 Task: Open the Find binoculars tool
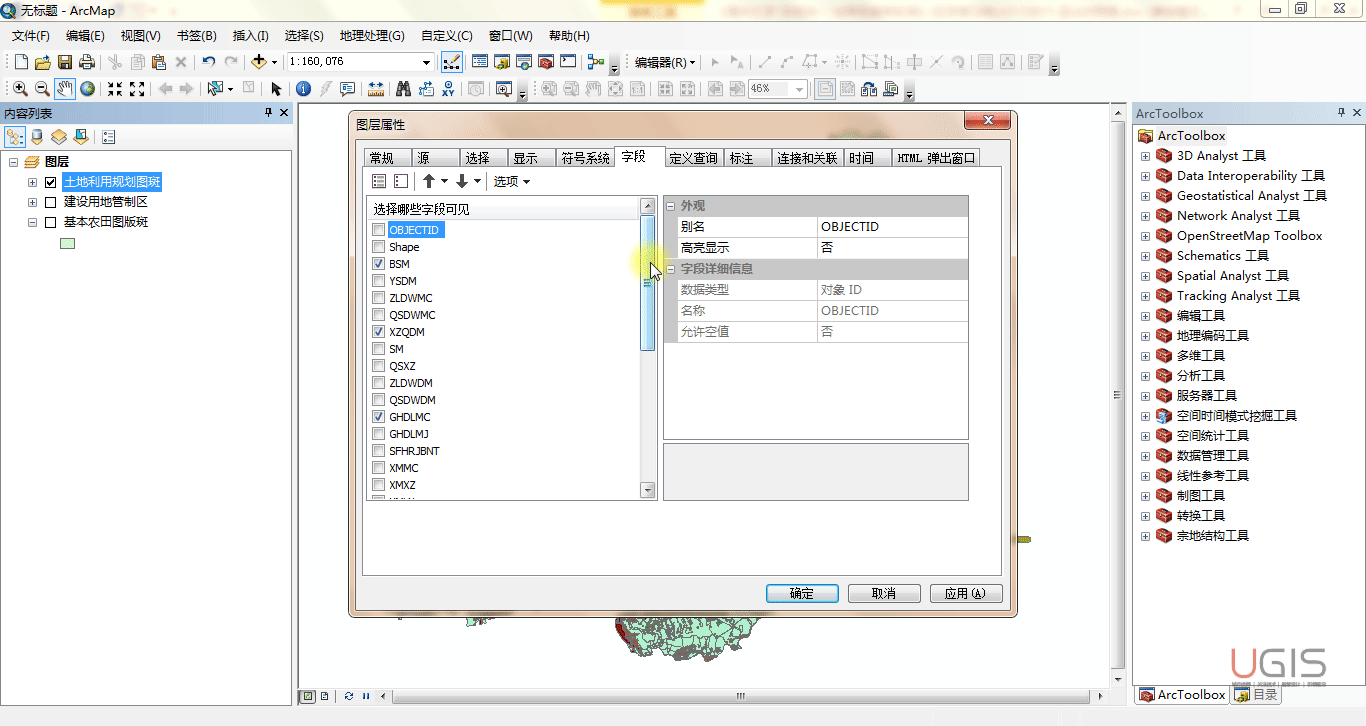click(x=404, y=89)
